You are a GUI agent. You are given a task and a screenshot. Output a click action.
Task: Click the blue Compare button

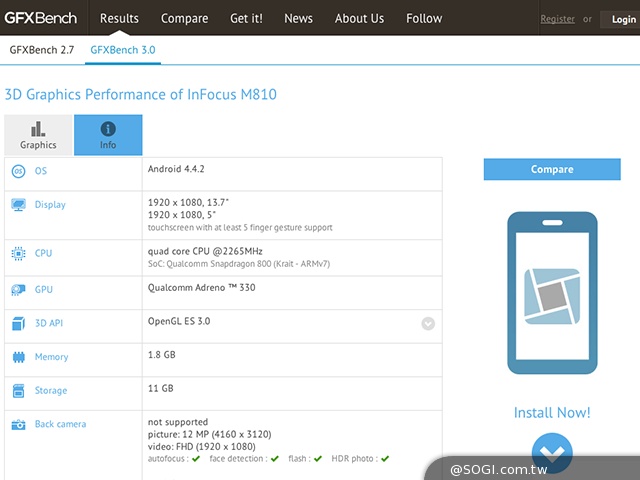[552, 169]
